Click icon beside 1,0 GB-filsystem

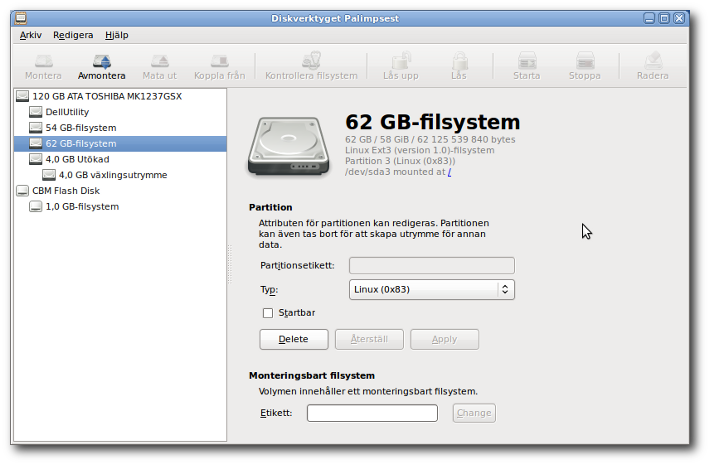pos(35,206)
